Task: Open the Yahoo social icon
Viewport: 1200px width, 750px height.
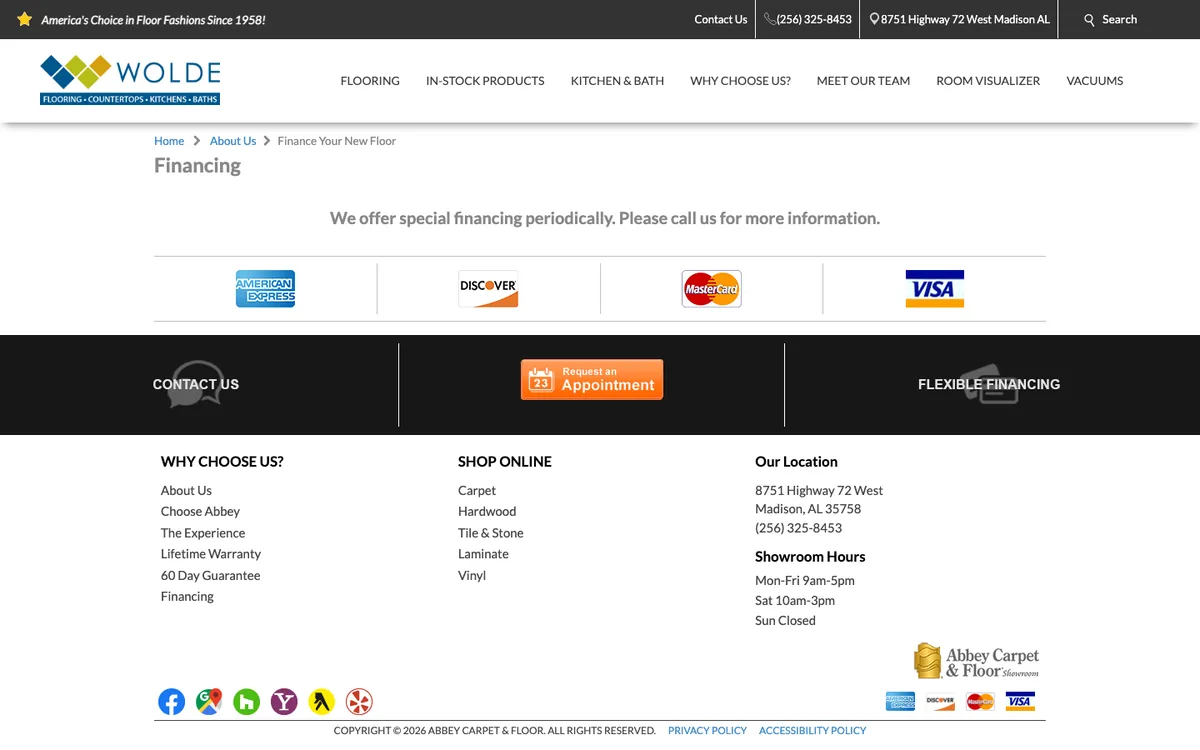Action: point(284,702)
